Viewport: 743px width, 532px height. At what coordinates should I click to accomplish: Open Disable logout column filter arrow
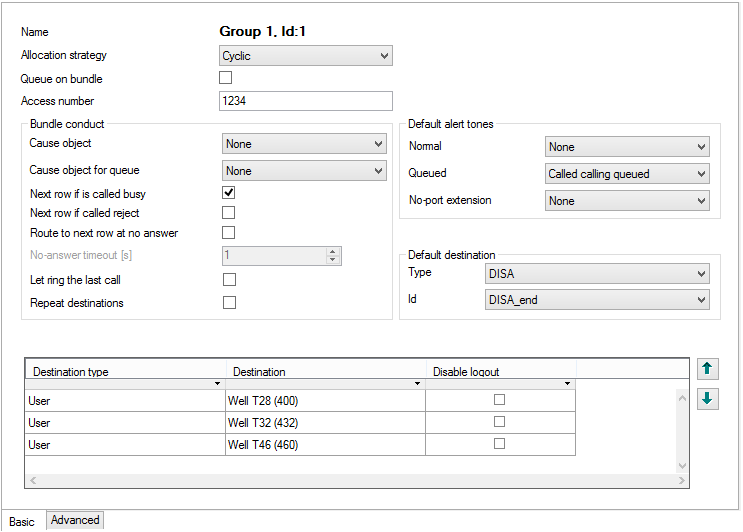coord(567,384)
